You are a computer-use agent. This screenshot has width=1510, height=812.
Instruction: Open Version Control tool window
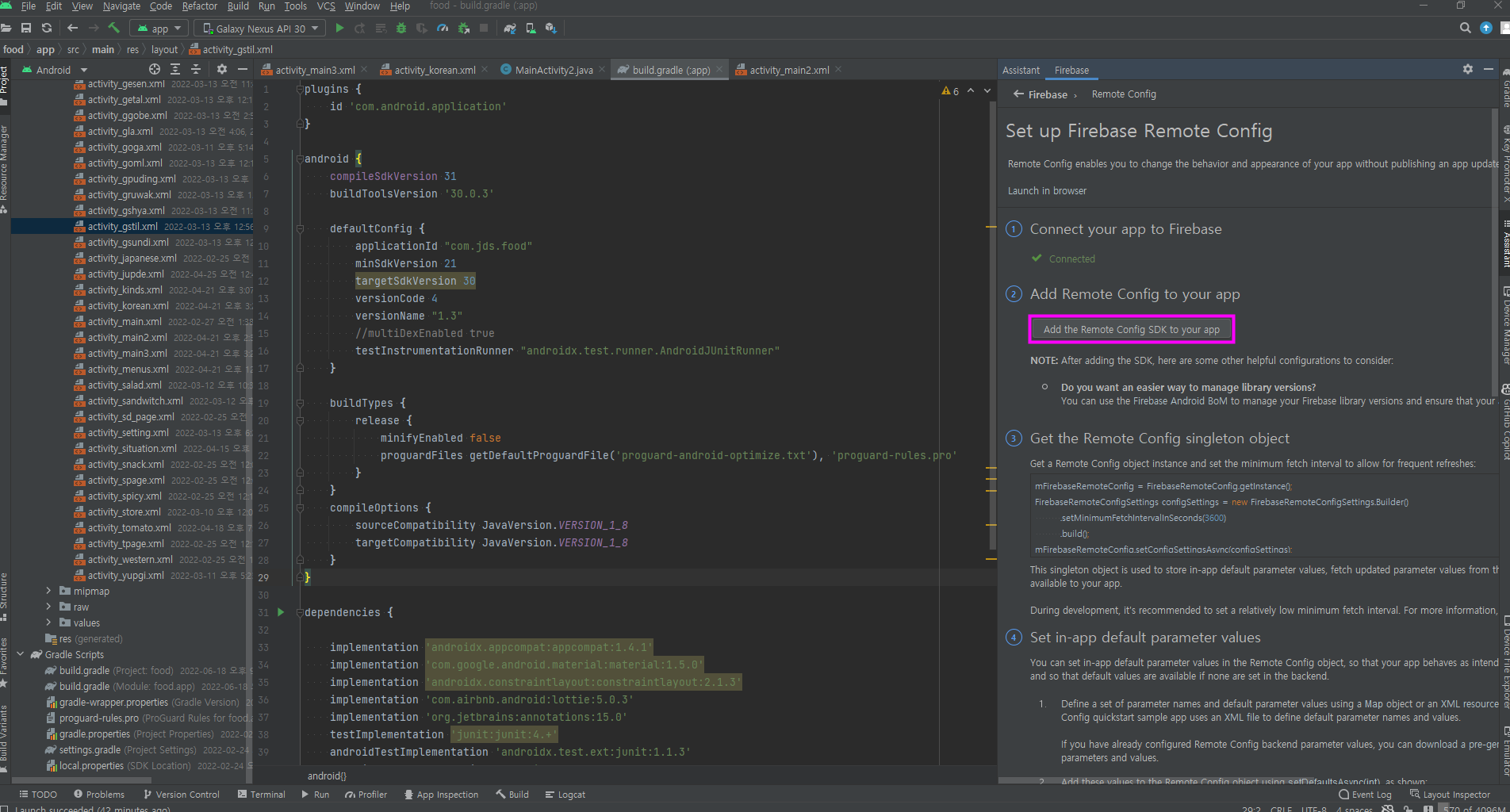click(182, 795)
